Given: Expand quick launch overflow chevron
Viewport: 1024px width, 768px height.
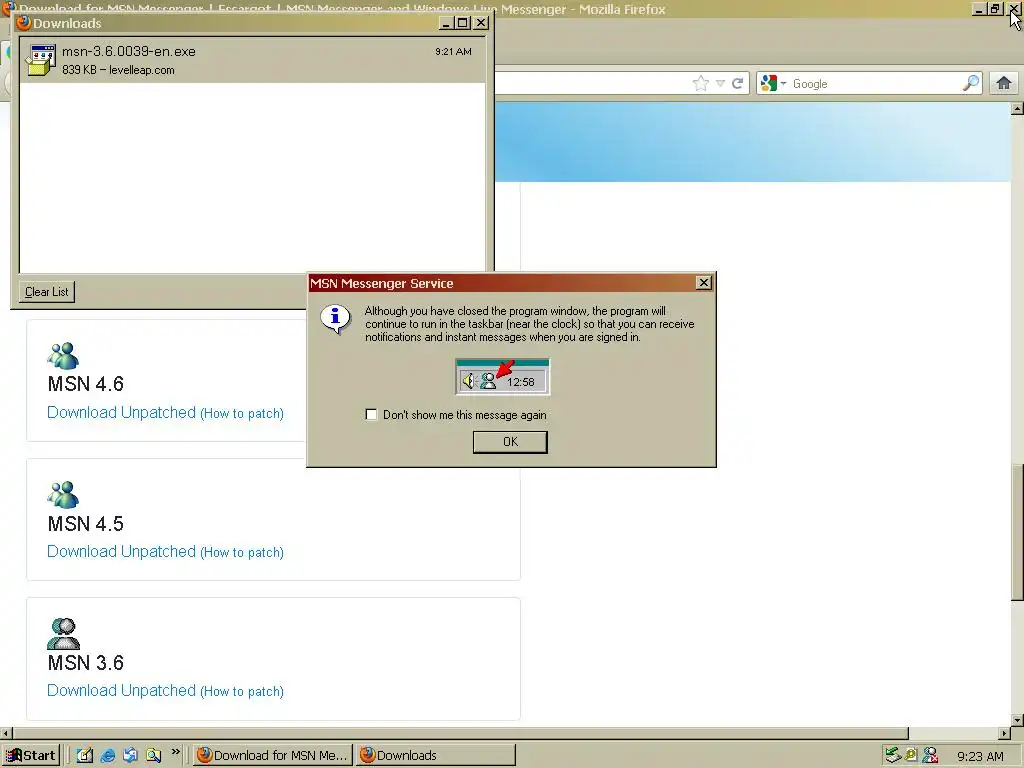Looking at the screenshot, I should [x=175, y=752].
